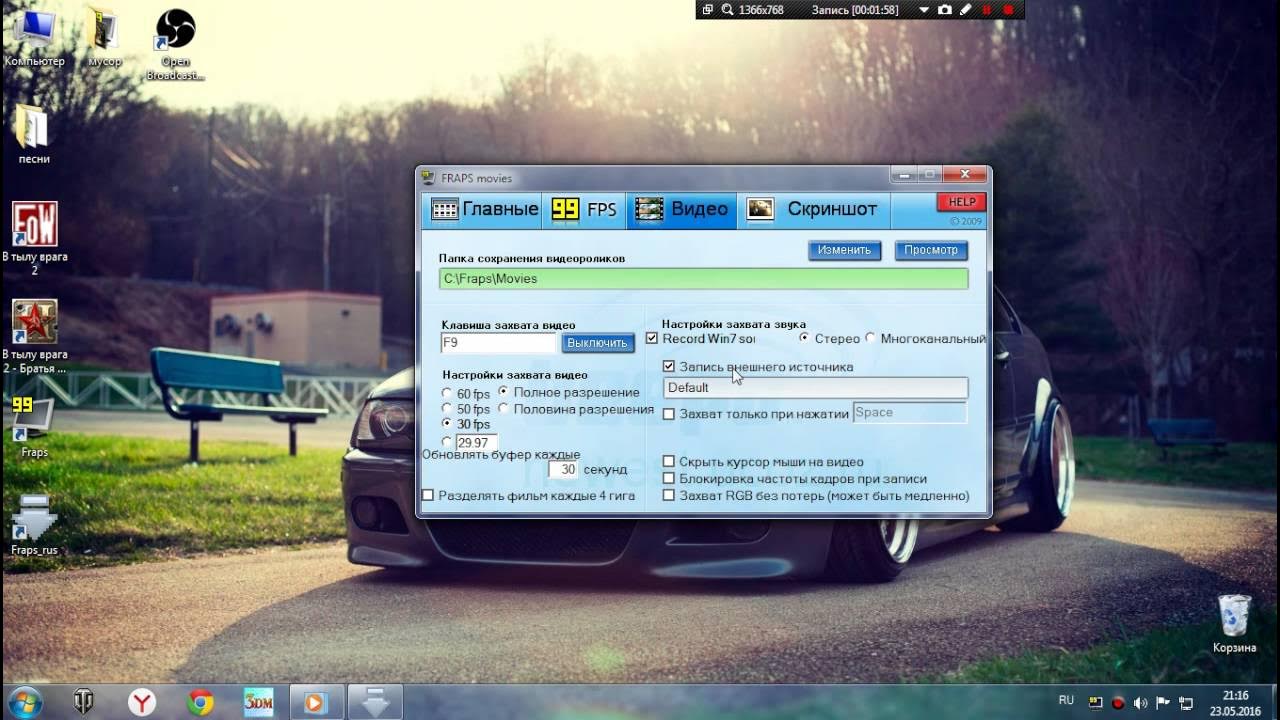
Task: Open the media player taskbar icon
Action: pos(316,702)
